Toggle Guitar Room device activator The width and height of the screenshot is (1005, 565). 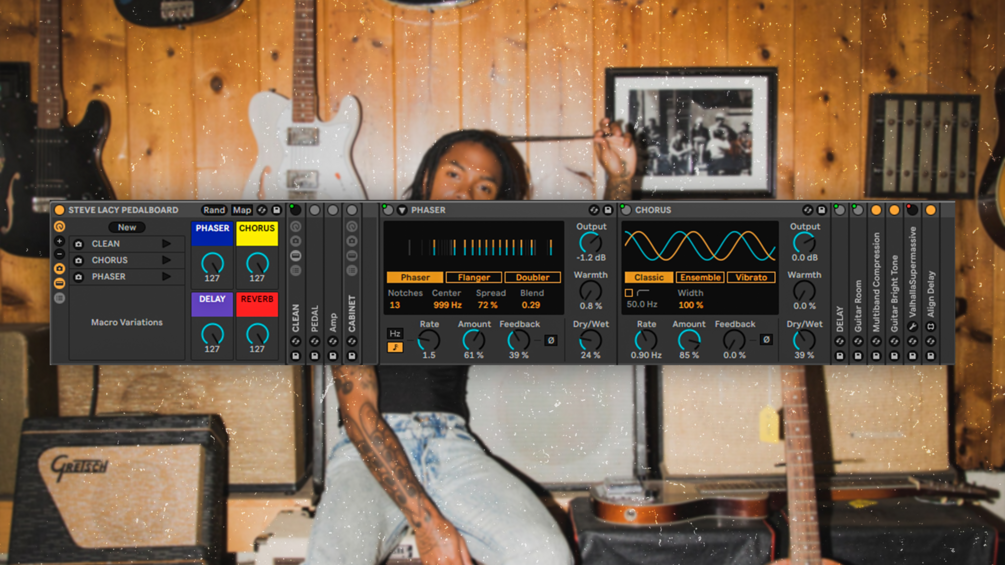click(858, 210)
